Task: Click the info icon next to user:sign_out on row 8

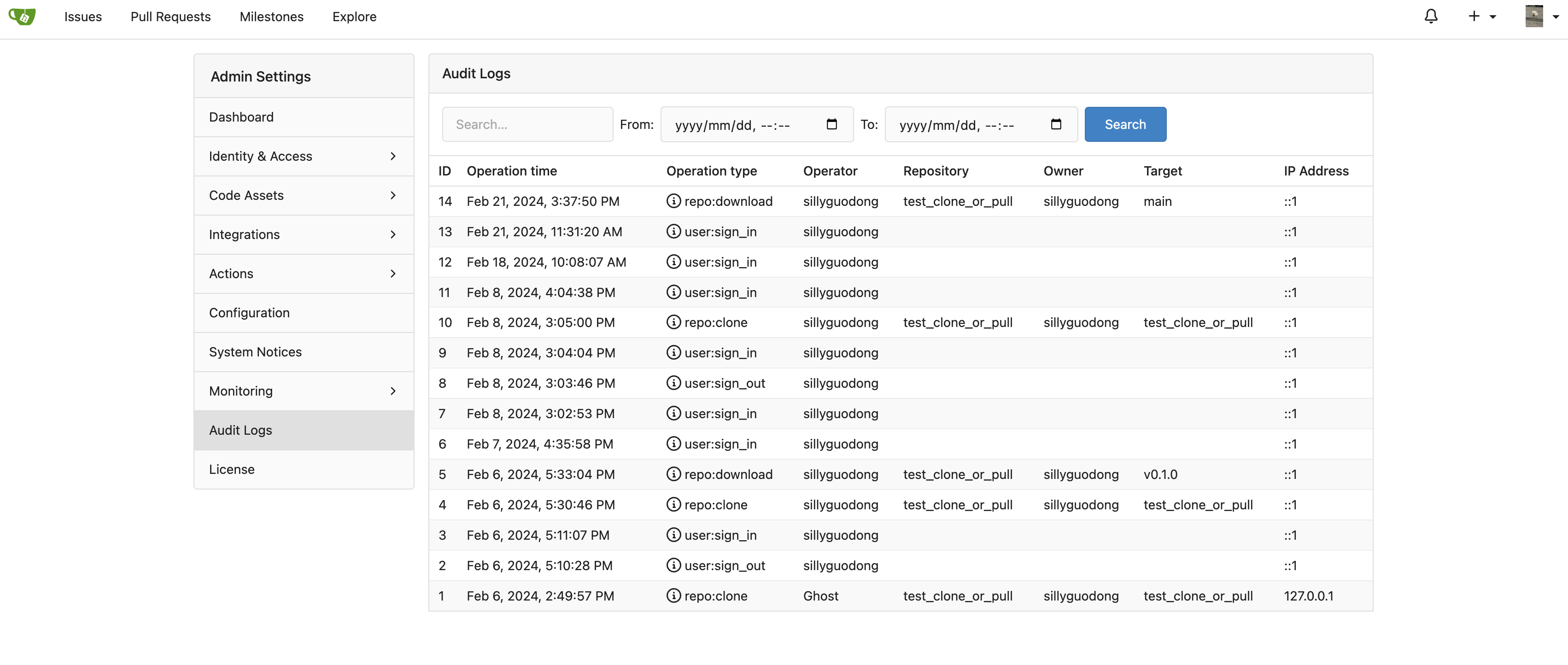Action: coord(673,383)
